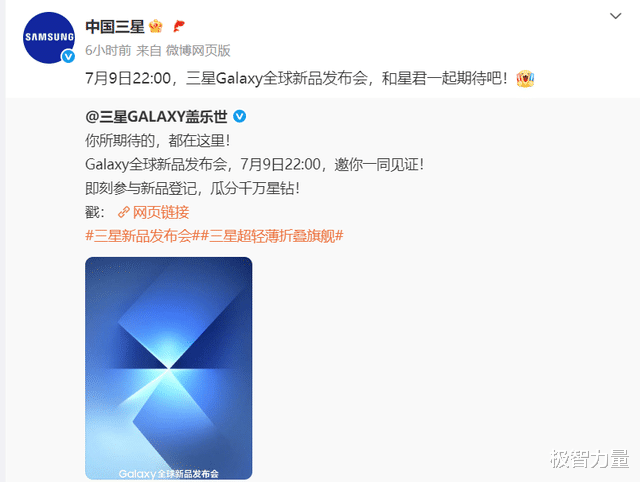Open hashtag #三星超轻薄折叠旗舰#
The height and width of the screenshot is (482, 640).
click(x=272, y=236)
